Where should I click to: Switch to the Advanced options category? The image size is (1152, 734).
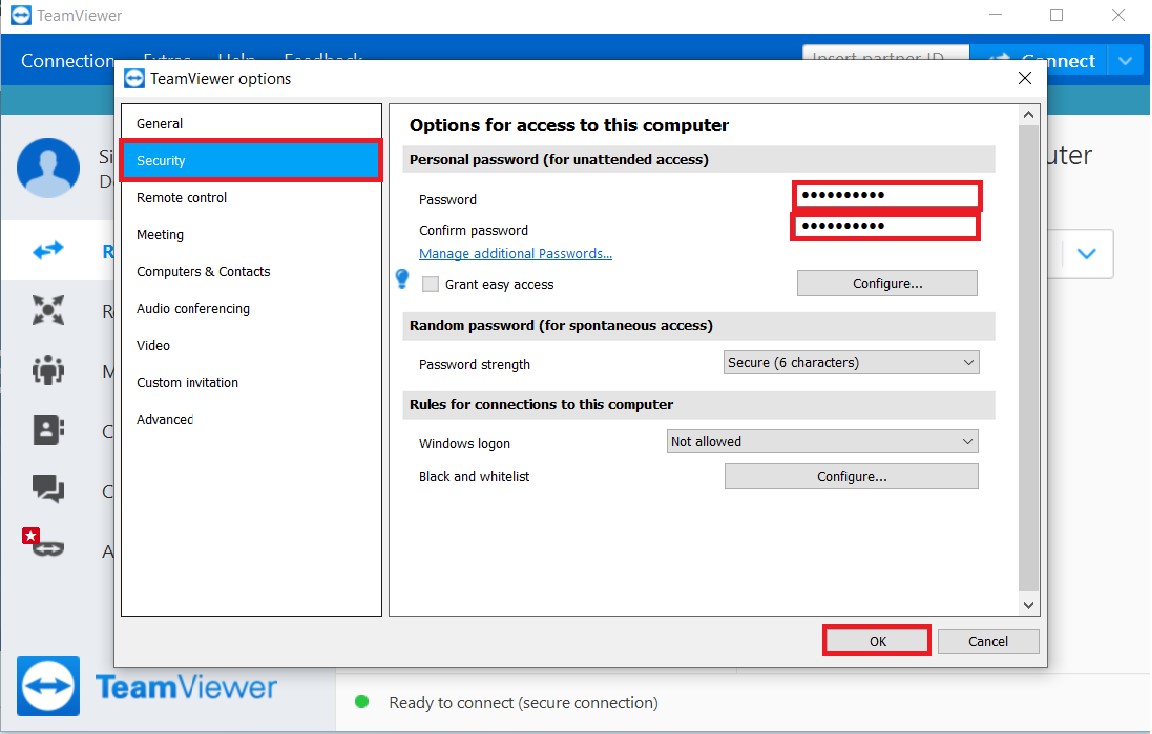click(x=165, y=420)
